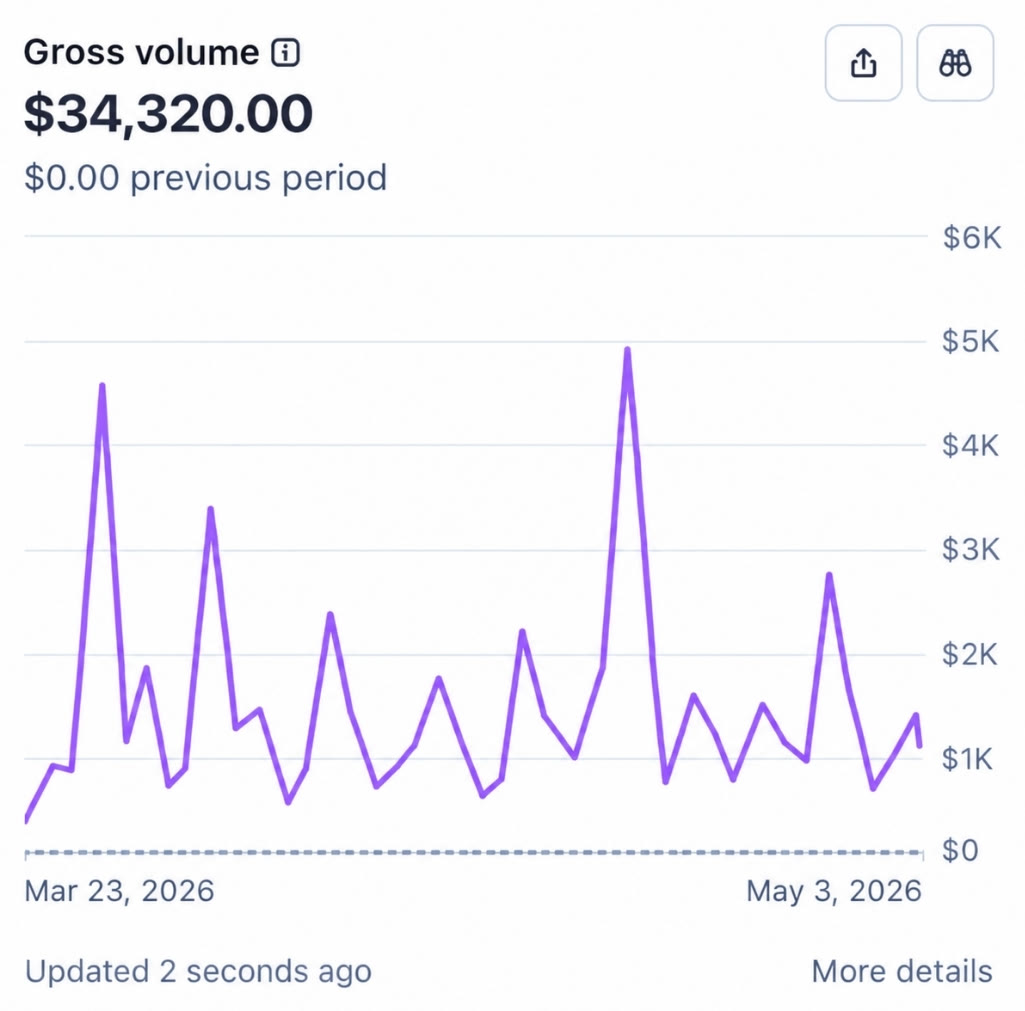Click the Mar 23, 2026 start date
Viewport: 1025px width, 1011px height.
(x=119, y=891)
